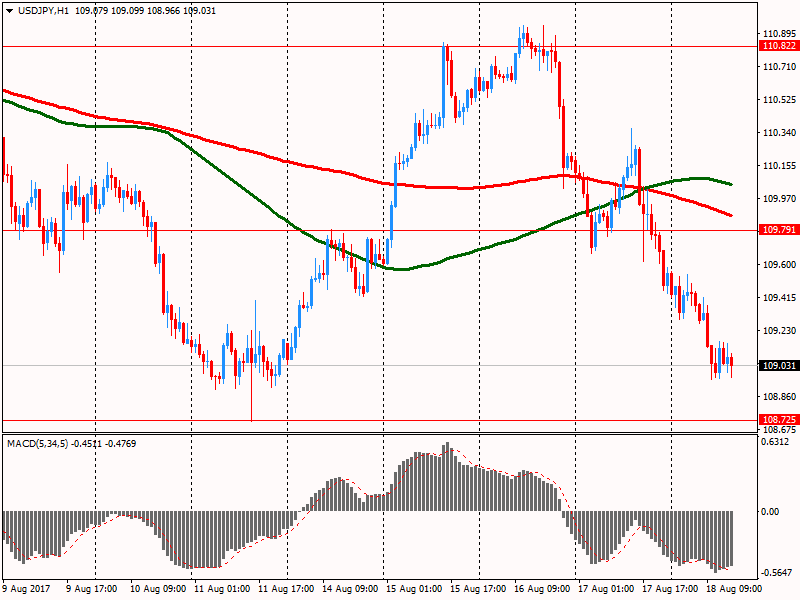The image size is (800, 600).
Task: Select the 110.822 red price level label
Action: [779, 46]
